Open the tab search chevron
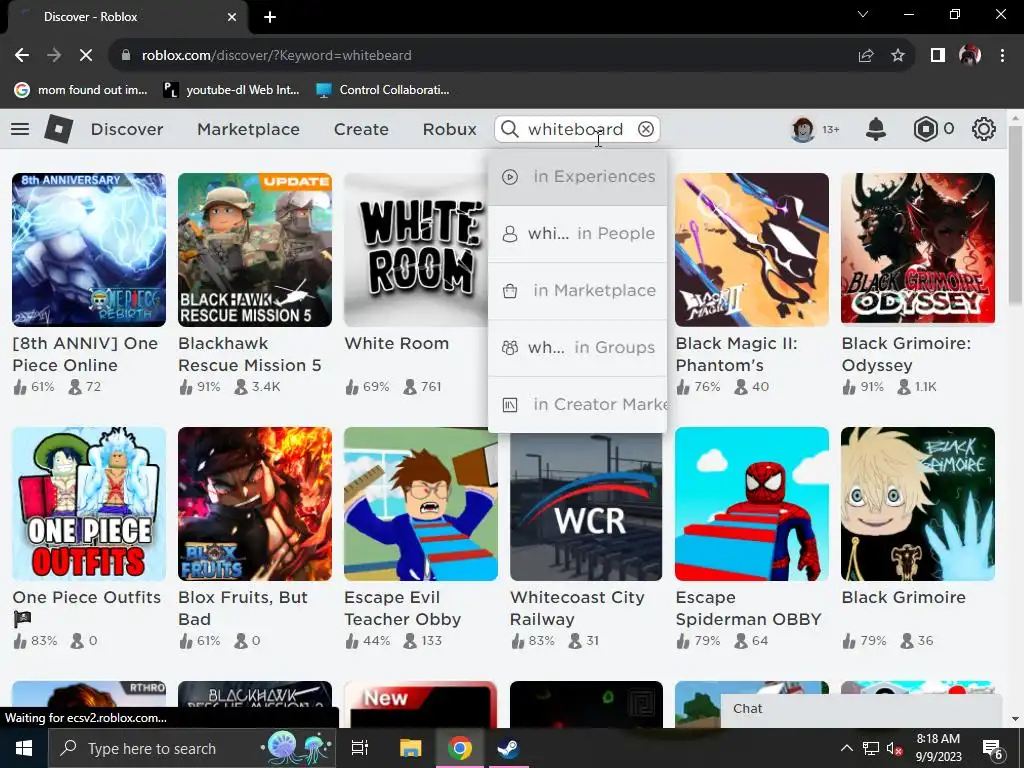Viewport: 1024px width, 768px height. (x=863, y=14)
